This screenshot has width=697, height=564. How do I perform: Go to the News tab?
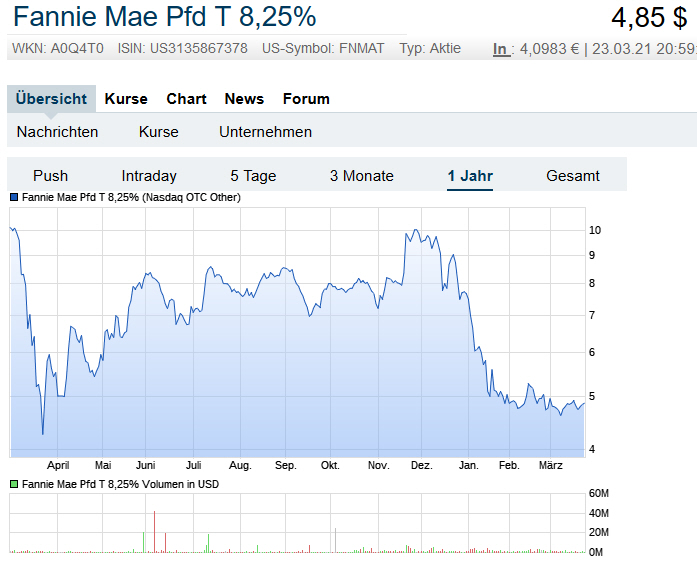[244, 99]
